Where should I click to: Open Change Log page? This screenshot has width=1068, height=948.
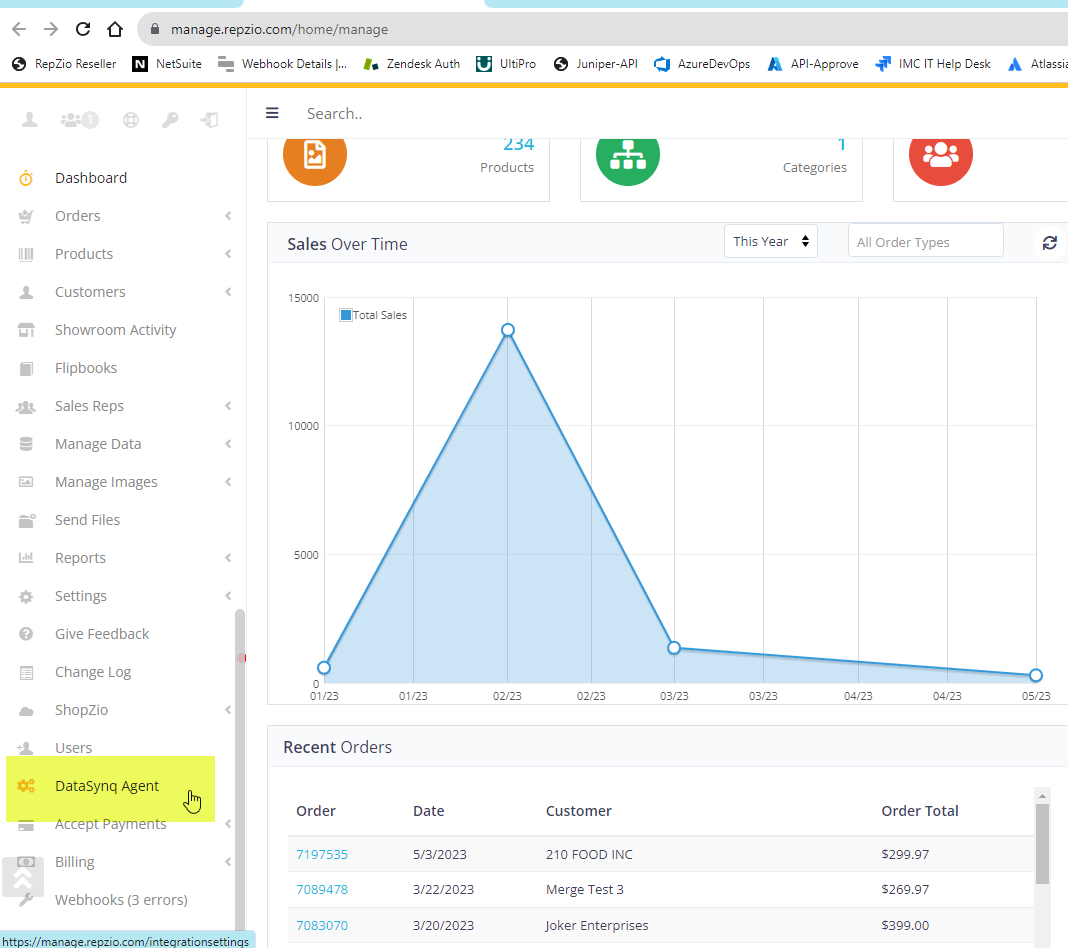93,672
